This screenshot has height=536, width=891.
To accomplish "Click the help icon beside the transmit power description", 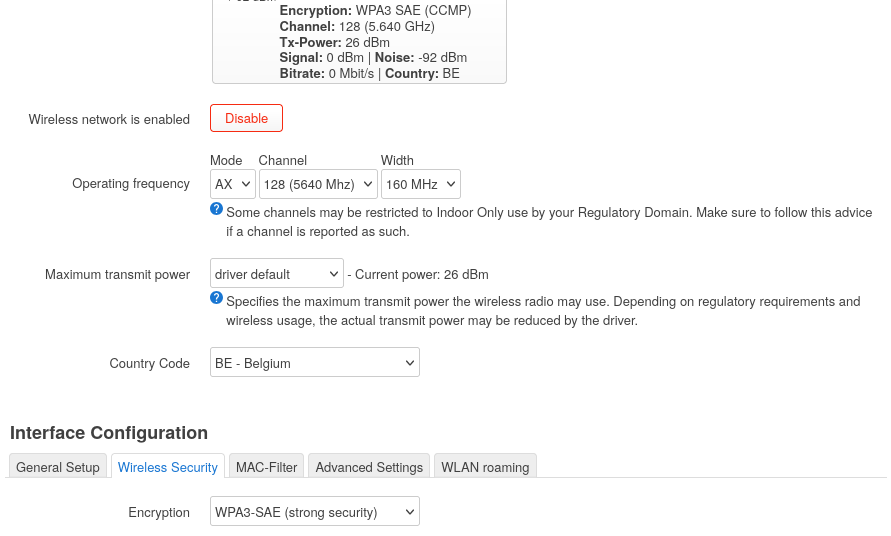I will (216, 297).
